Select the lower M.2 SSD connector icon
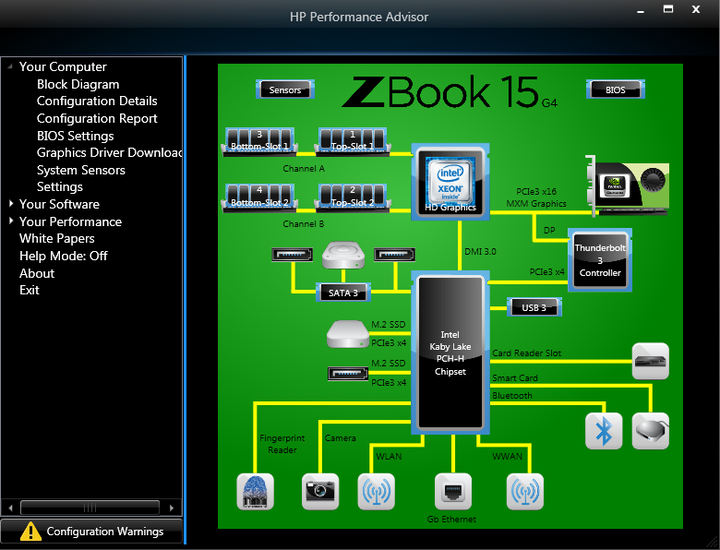This screenshot has width=720, height=550. pyautogui.click(x=348, y=373)
